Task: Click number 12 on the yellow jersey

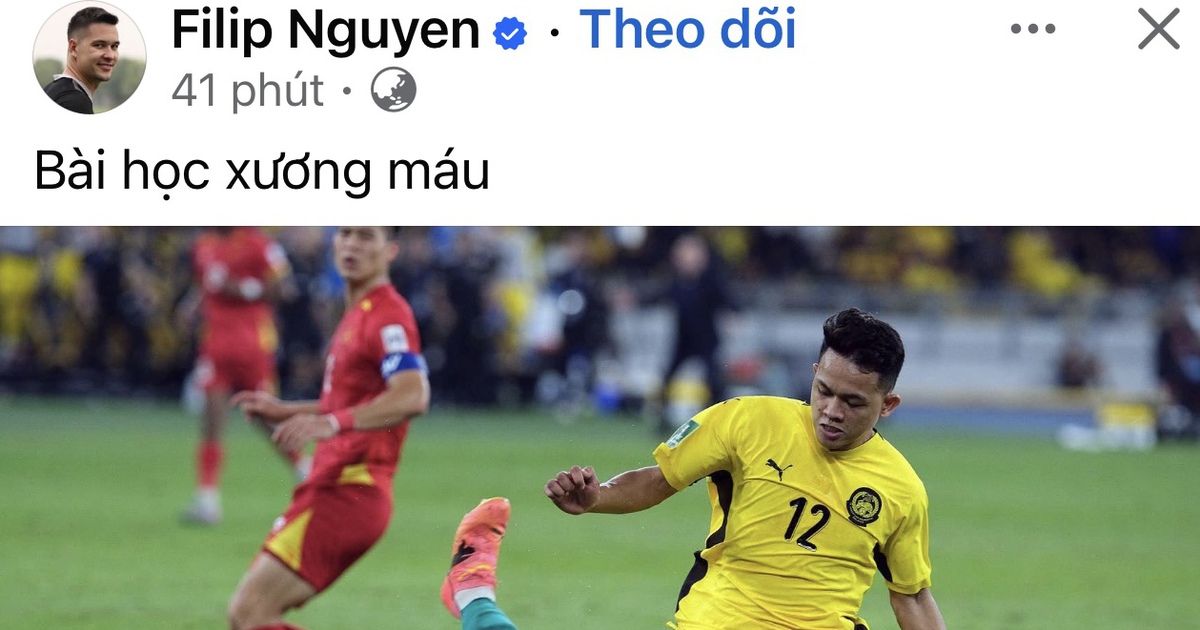Action: (806, 522)
